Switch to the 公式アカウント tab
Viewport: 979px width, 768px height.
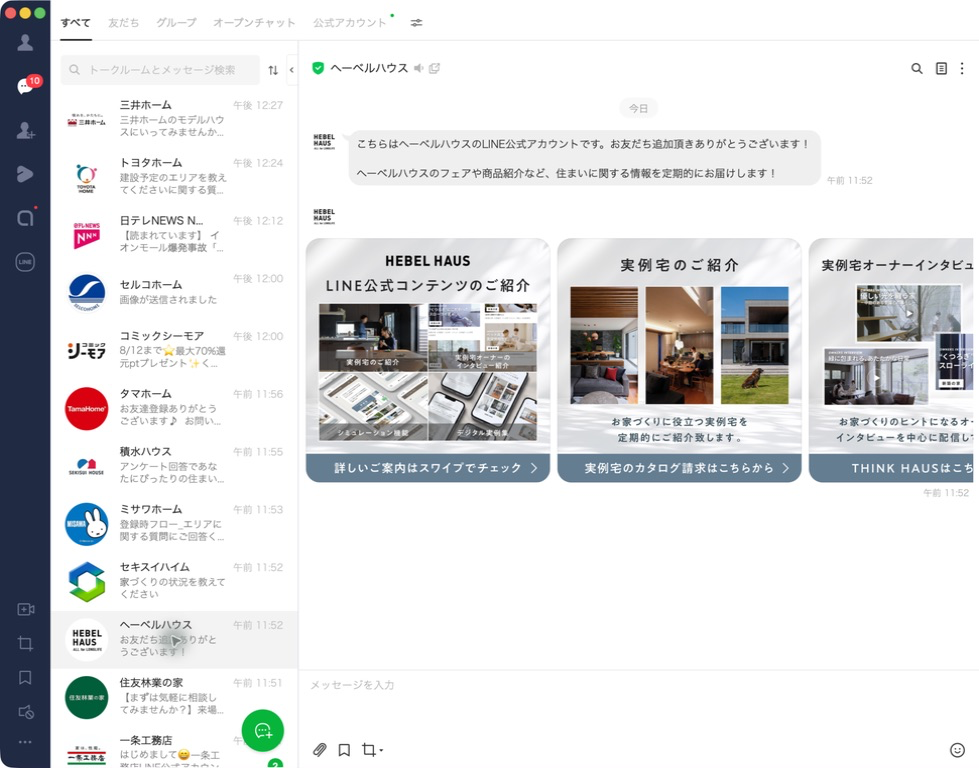click(x=350, y=22)
